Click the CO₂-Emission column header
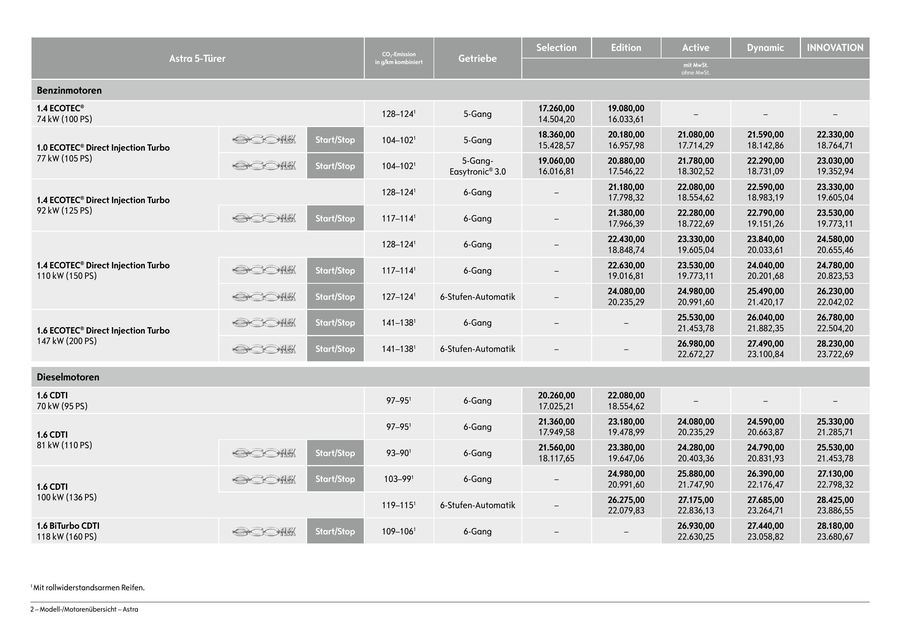The width and height of the screenshot is (900, 636). click(399, 59)
